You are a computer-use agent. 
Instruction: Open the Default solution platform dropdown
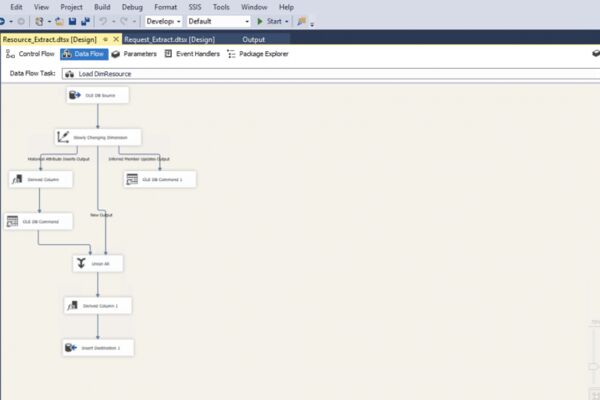coord(218,21)
